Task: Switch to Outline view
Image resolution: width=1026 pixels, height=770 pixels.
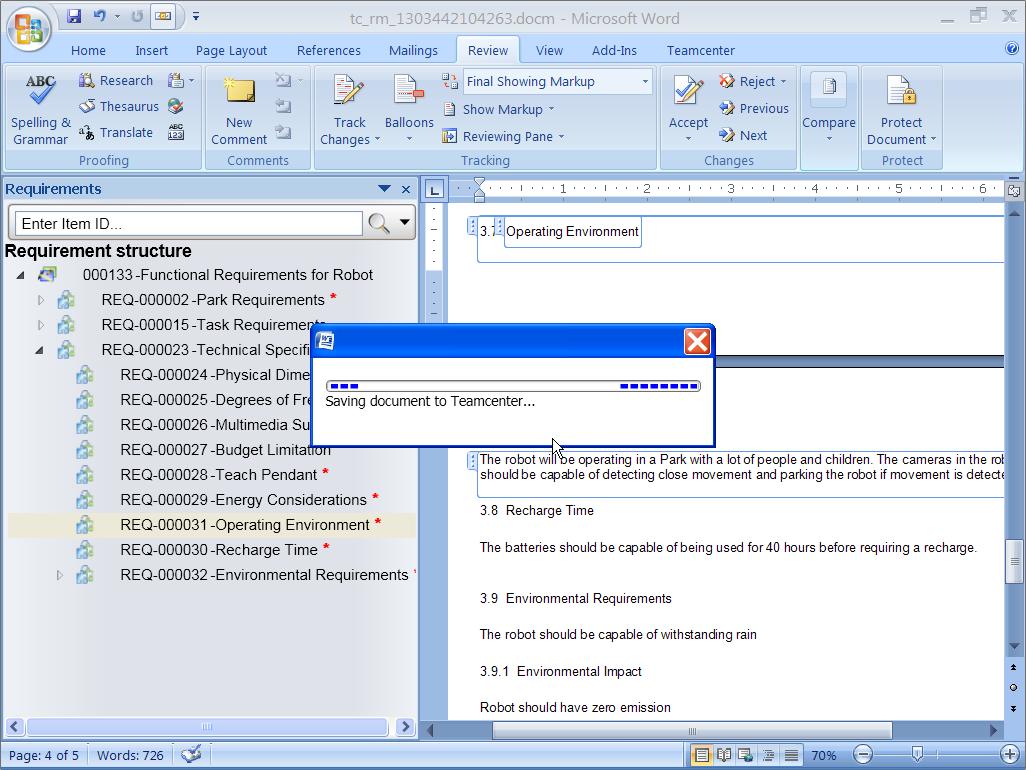Action: (769, 756)
